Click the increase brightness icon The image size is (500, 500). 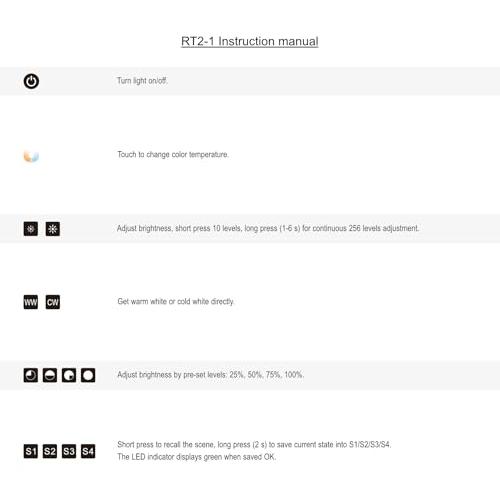pos(53,229)
